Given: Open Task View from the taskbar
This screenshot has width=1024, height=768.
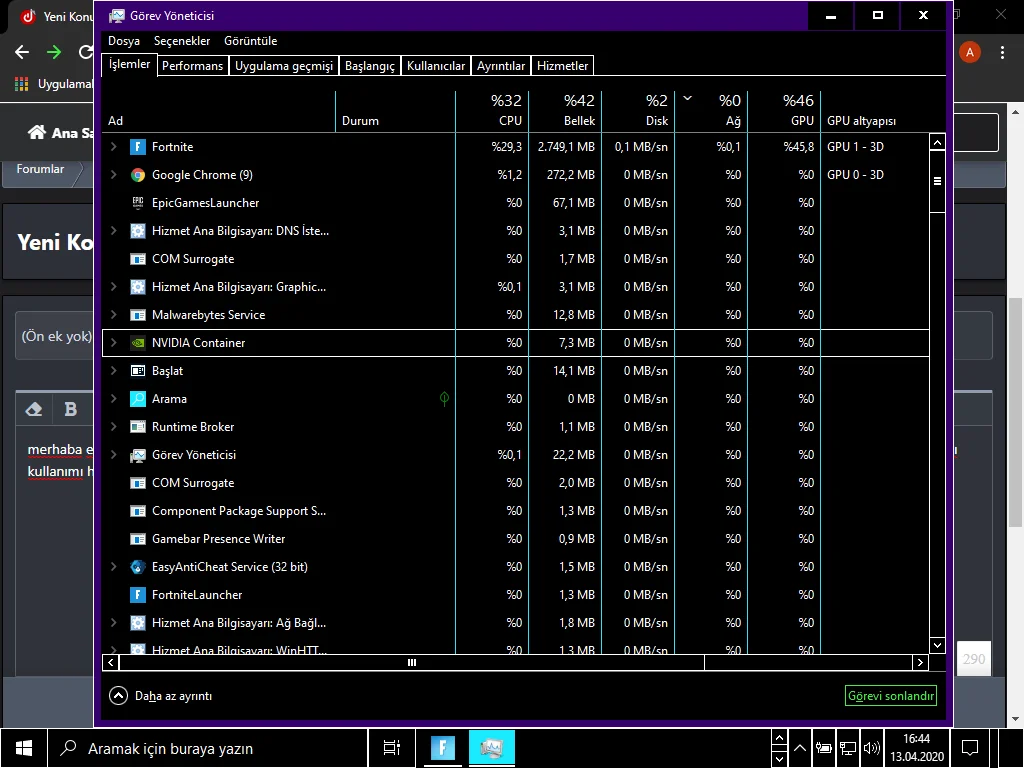Looking at the screenshot, I should 392,747.
